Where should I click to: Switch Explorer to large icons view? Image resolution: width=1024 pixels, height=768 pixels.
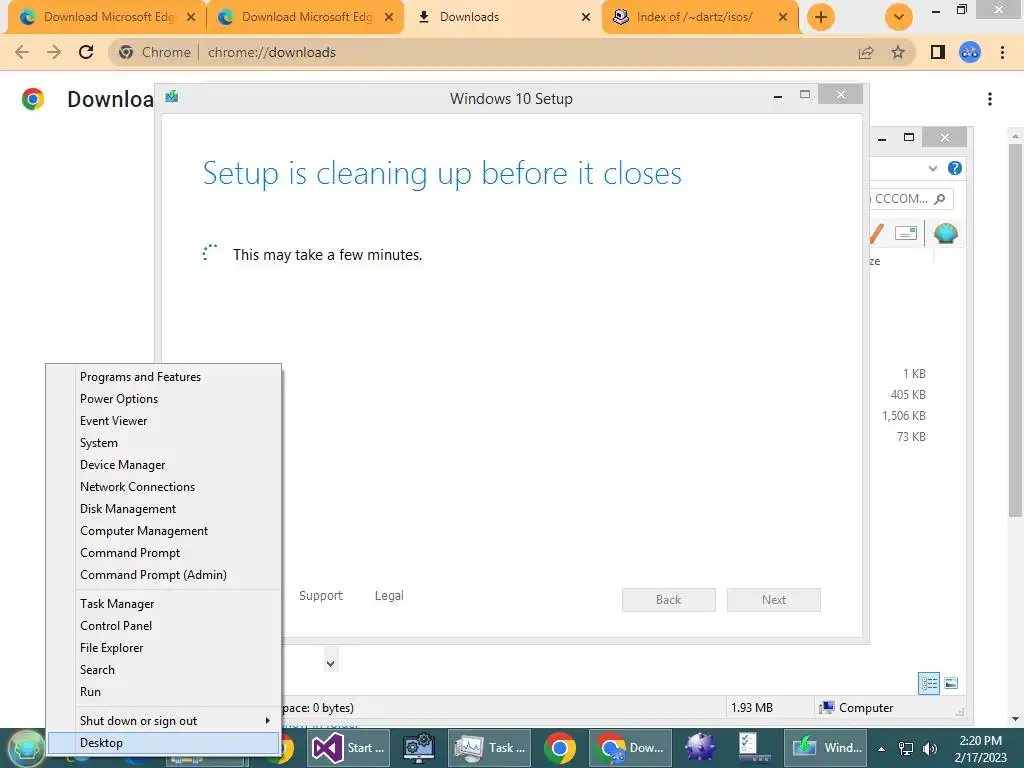952,684
